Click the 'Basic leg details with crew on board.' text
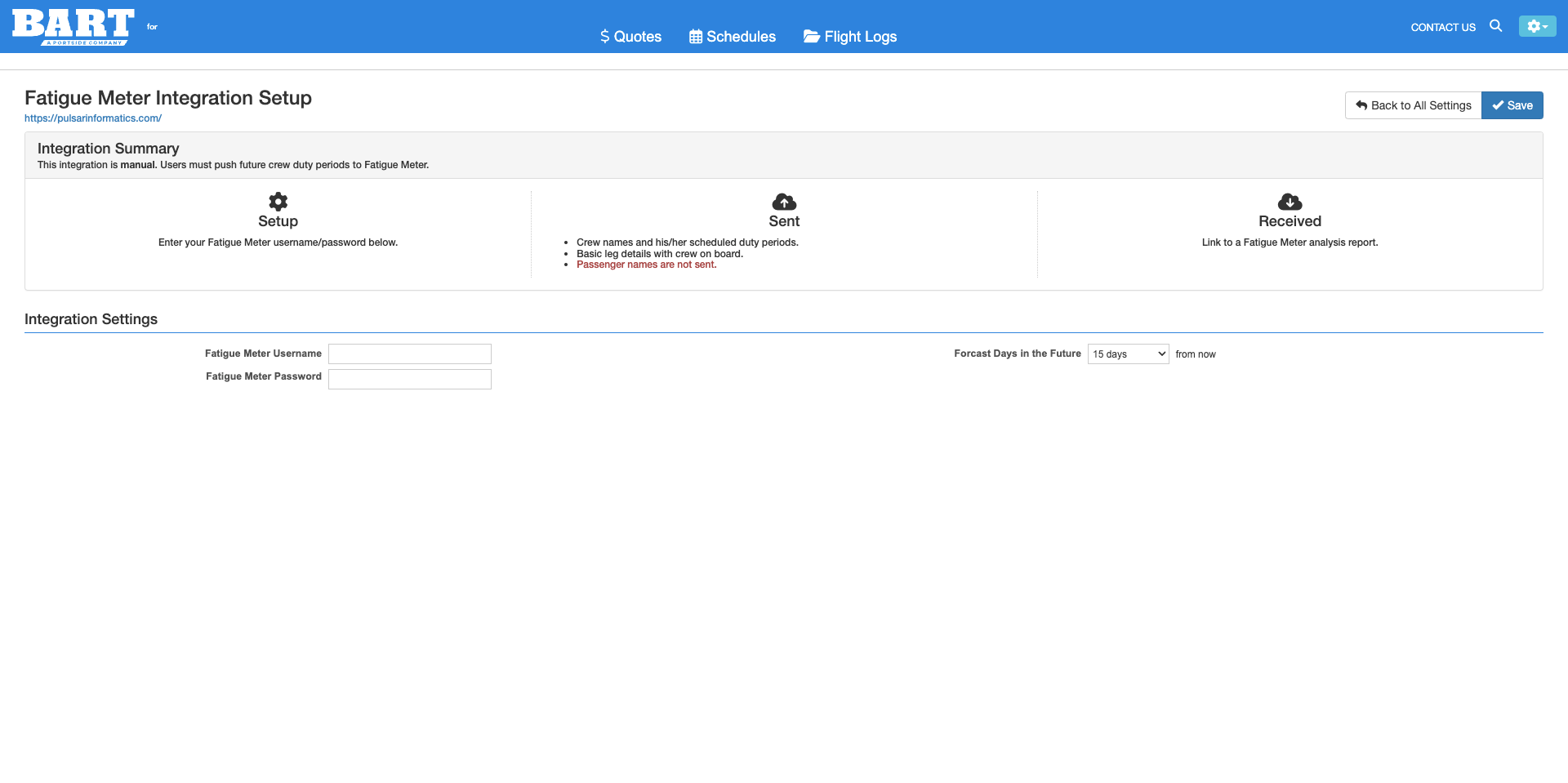1568x783 pixels. coord(660,254)
